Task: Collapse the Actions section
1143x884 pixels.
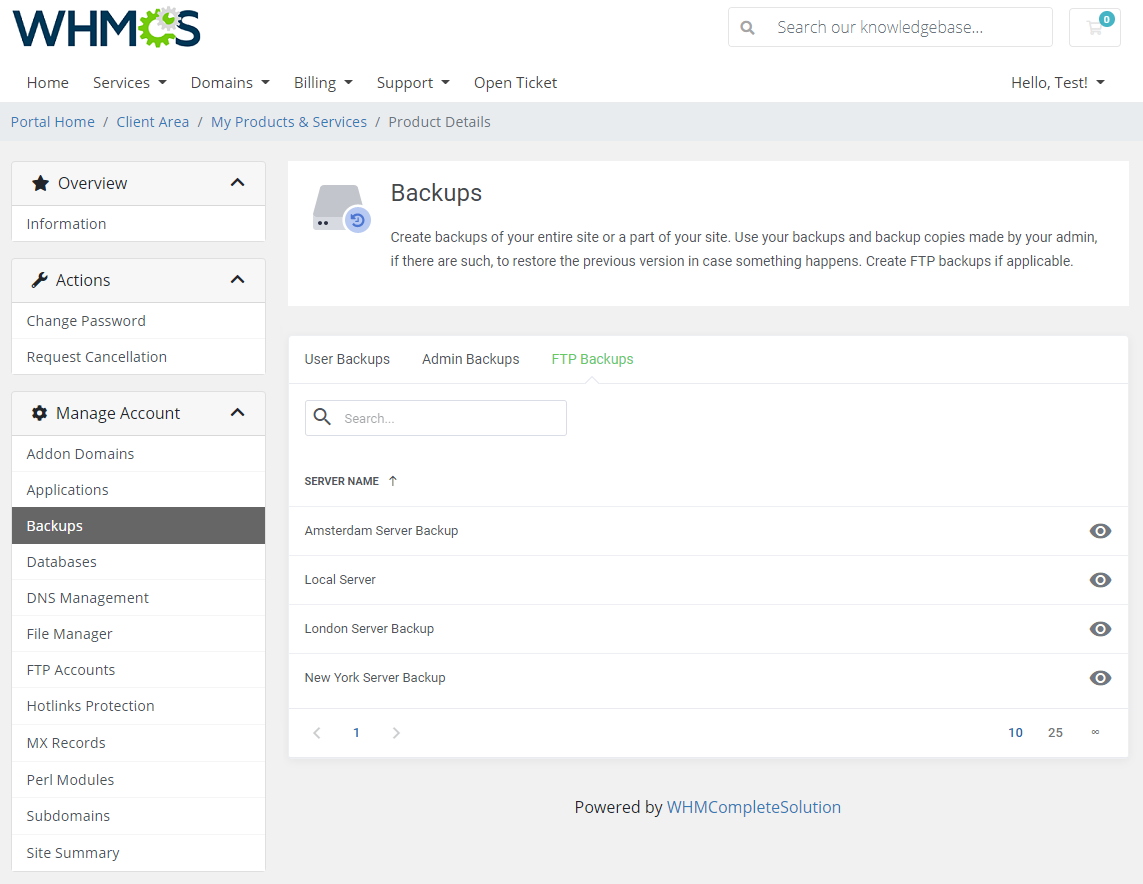Action: click(238, 280)
